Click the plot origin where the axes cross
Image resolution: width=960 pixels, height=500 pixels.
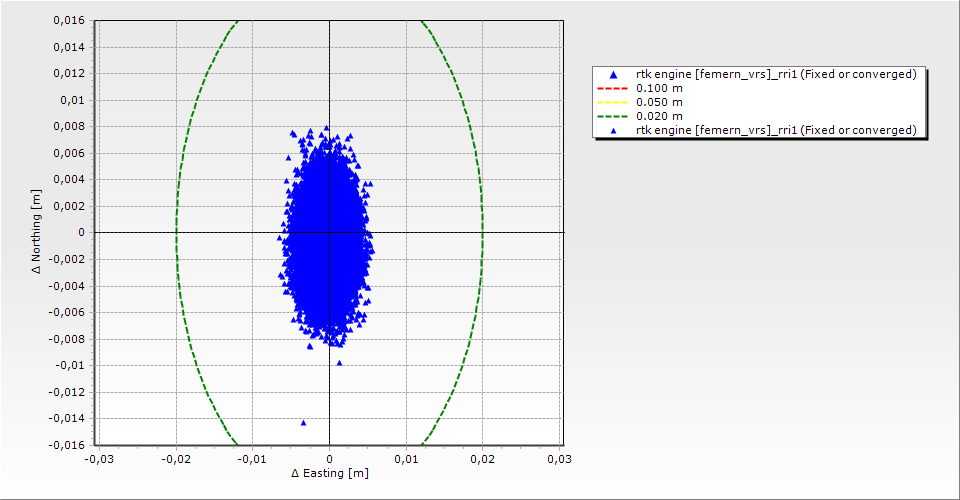coord(330,232)
